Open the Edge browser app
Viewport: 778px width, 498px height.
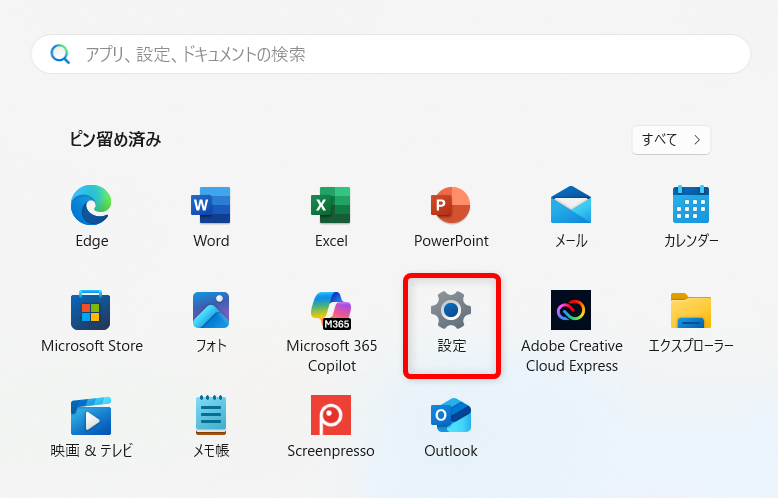[91, 216]
